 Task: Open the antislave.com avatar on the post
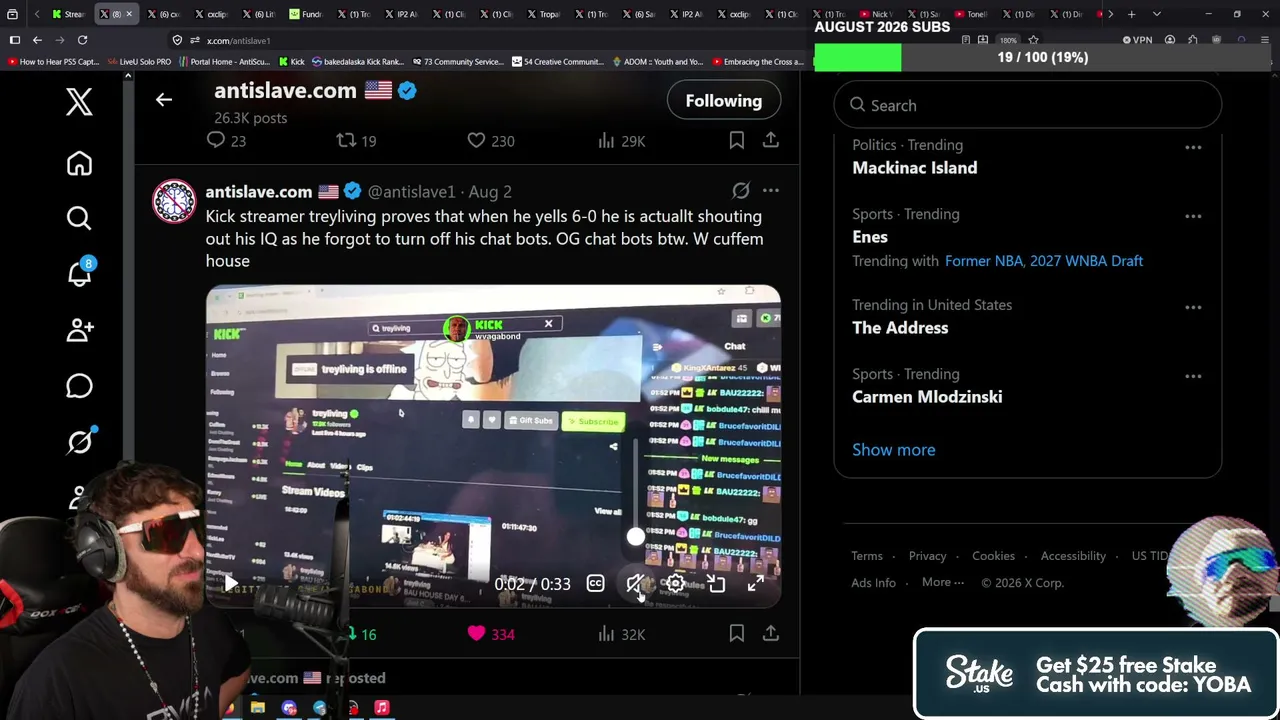pos(174,201)
